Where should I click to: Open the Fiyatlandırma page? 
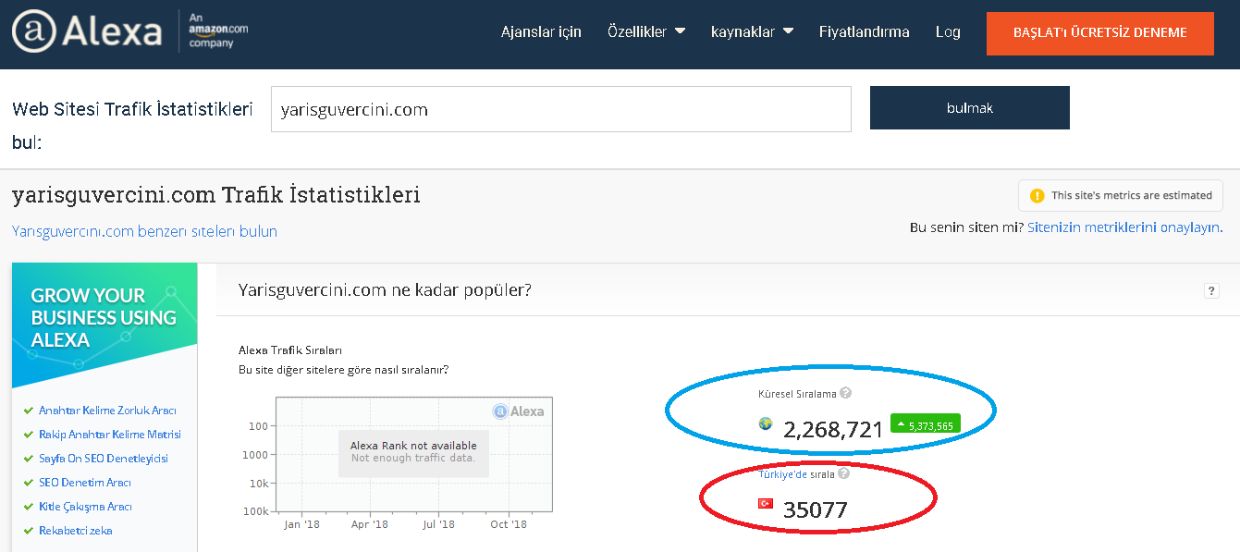point(864,32)
